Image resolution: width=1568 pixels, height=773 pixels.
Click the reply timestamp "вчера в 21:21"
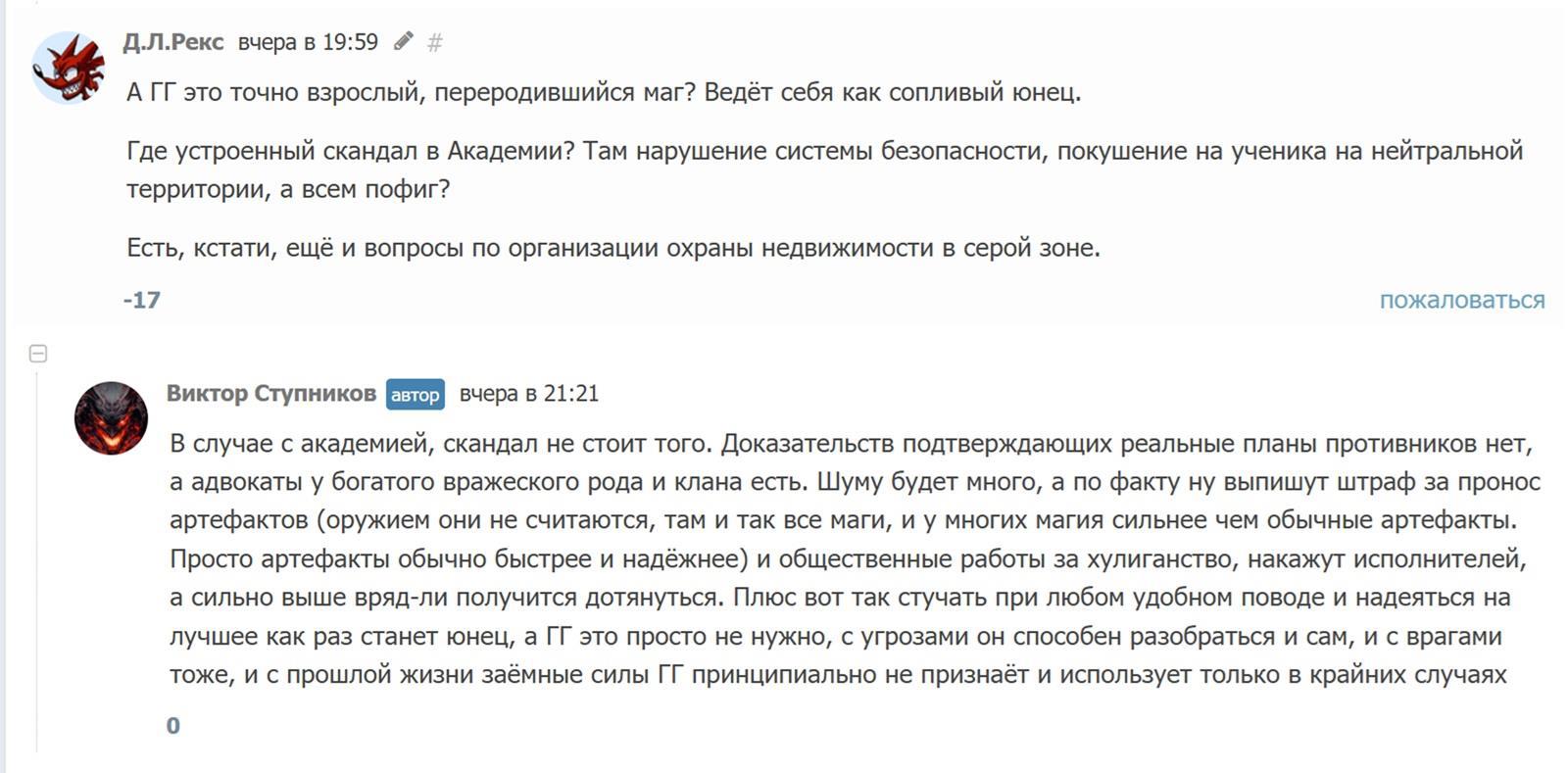coord(528,393)
